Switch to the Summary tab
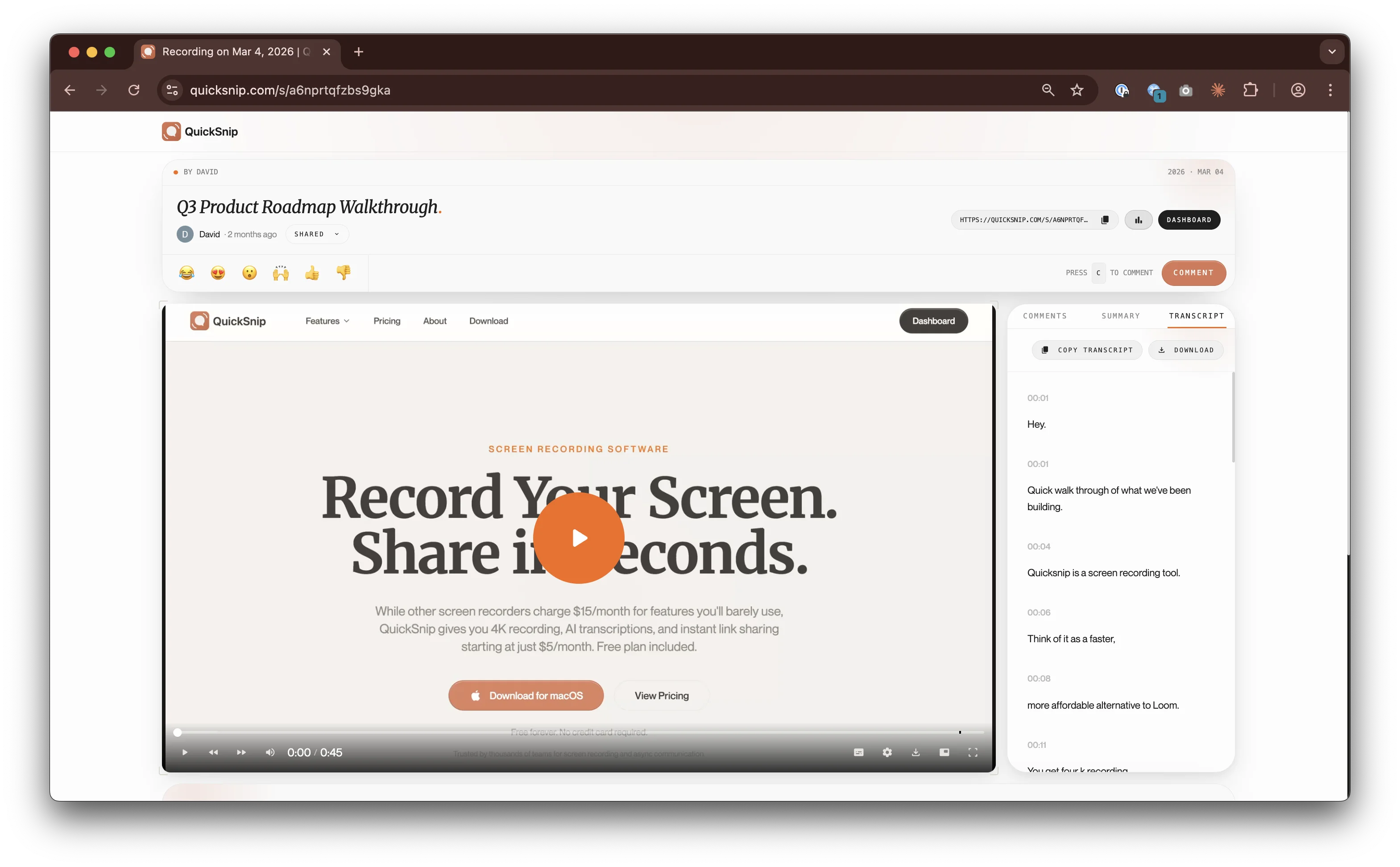 pyautogui.click(x=1121, y=316)
